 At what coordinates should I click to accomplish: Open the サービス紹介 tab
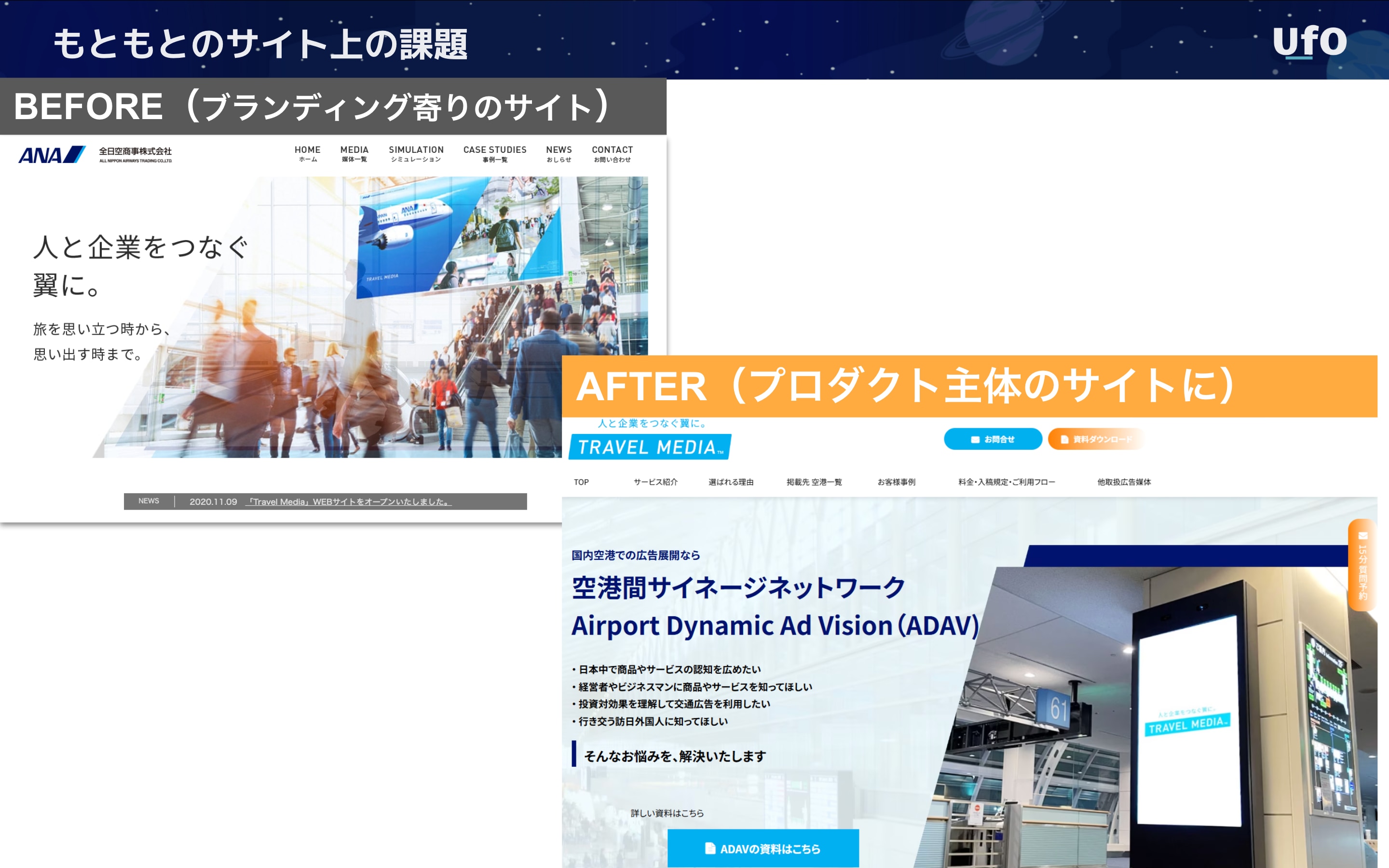pos(655,482)
